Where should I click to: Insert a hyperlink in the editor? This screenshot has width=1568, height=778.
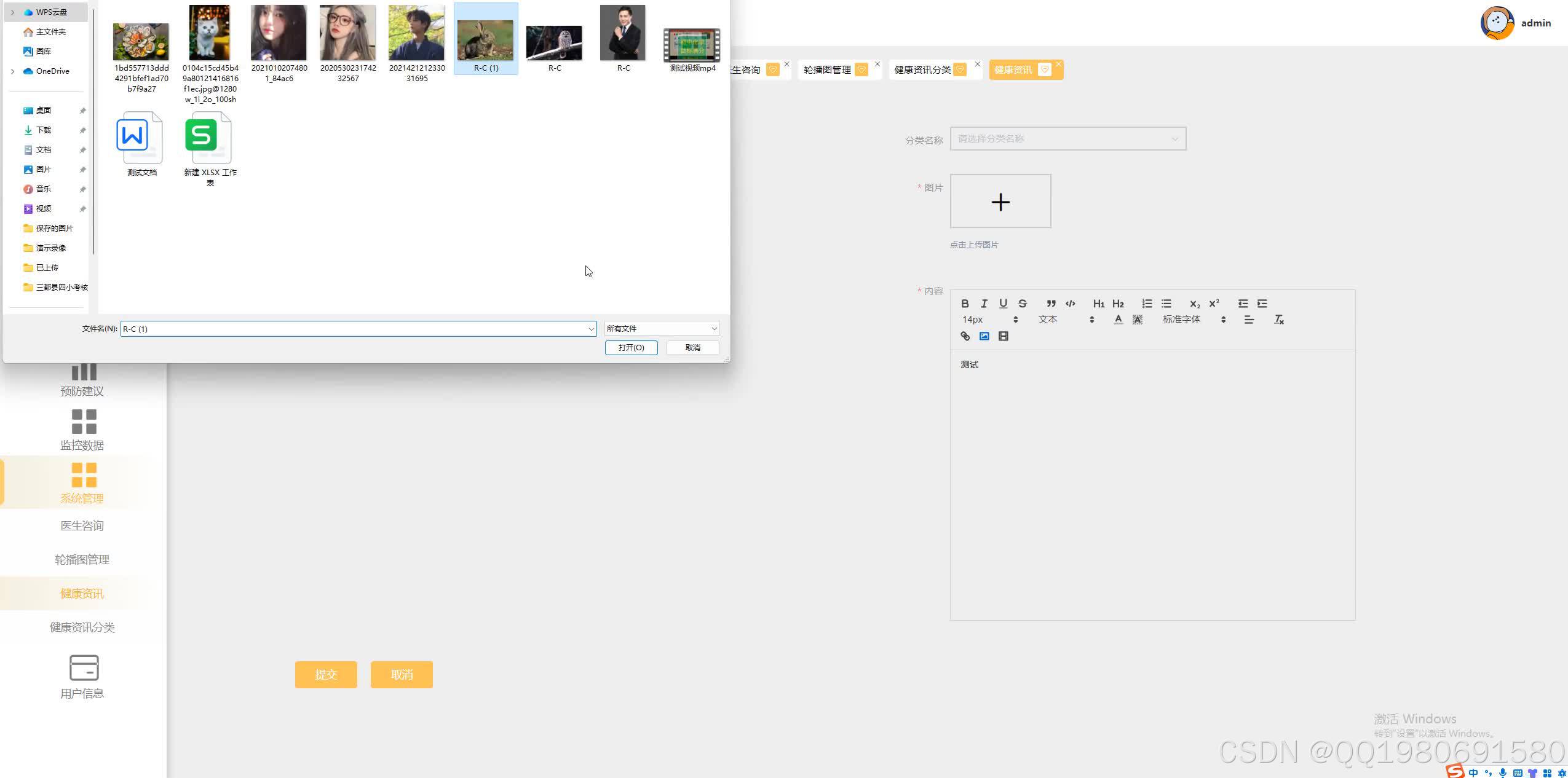[x=965, y=336]
